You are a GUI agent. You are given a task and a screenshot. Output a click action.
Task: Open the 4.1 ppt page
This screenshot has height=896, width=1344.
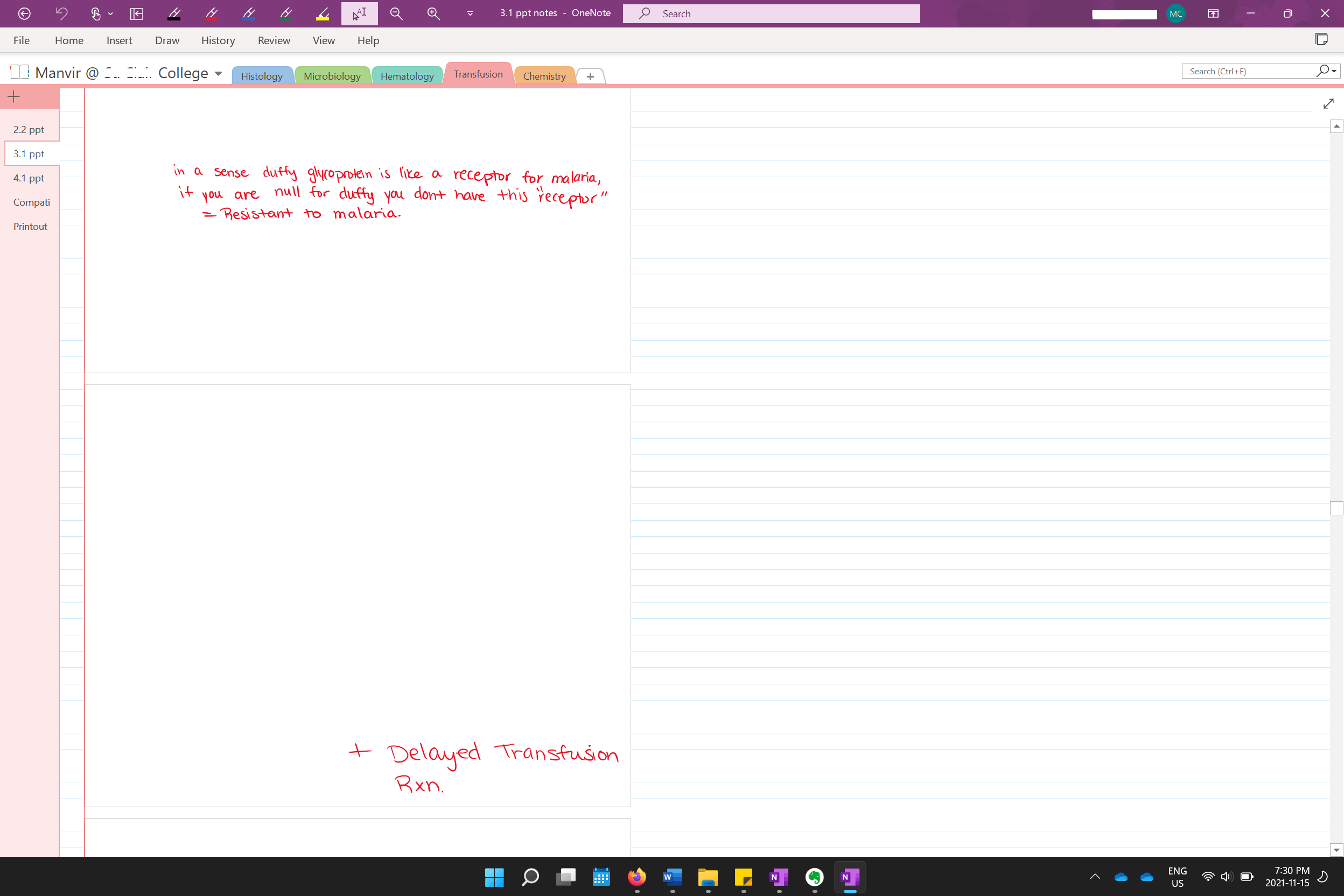click(29, 178)
